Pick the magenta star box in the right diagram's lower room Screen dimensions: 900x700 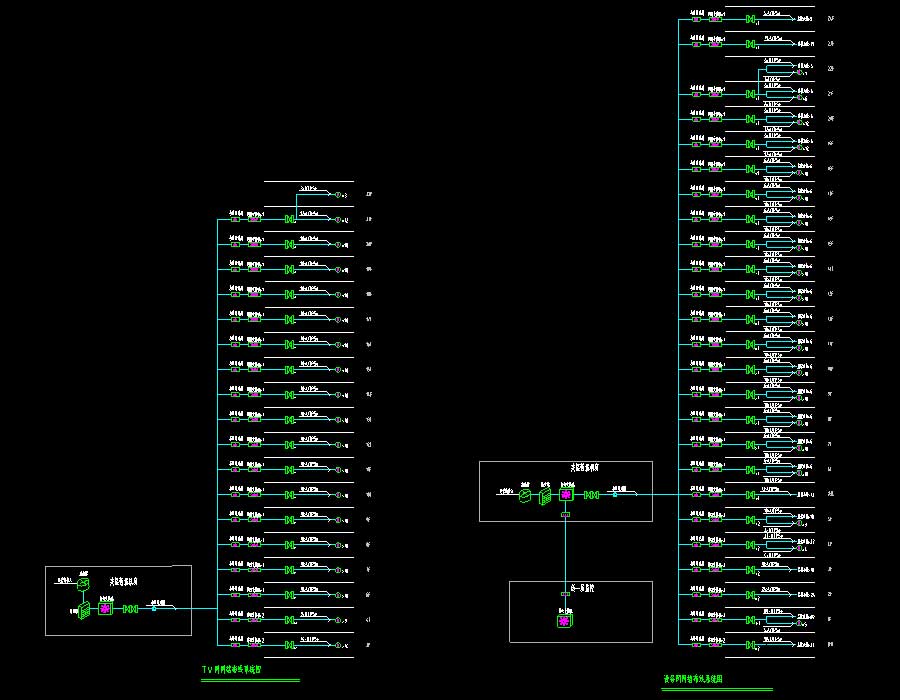565,621
